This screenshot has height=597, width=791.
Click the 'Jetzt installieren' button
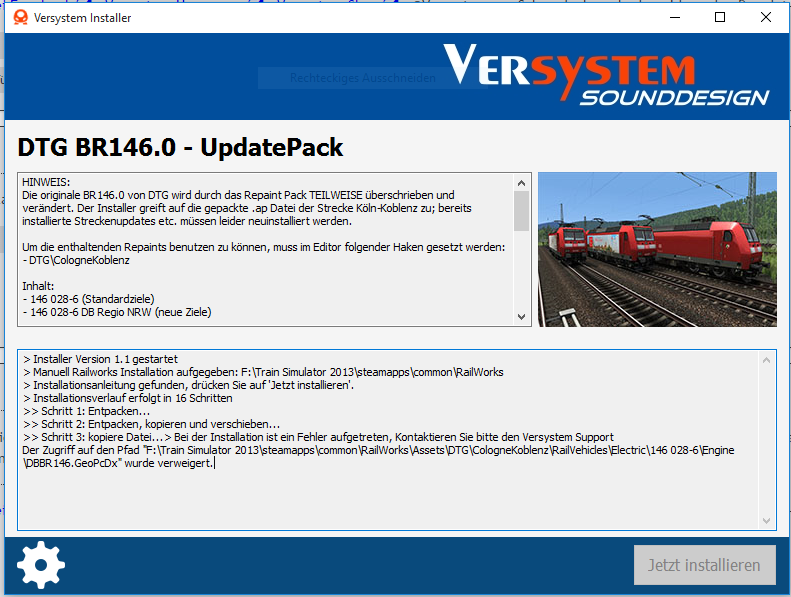tap(704, 565)
